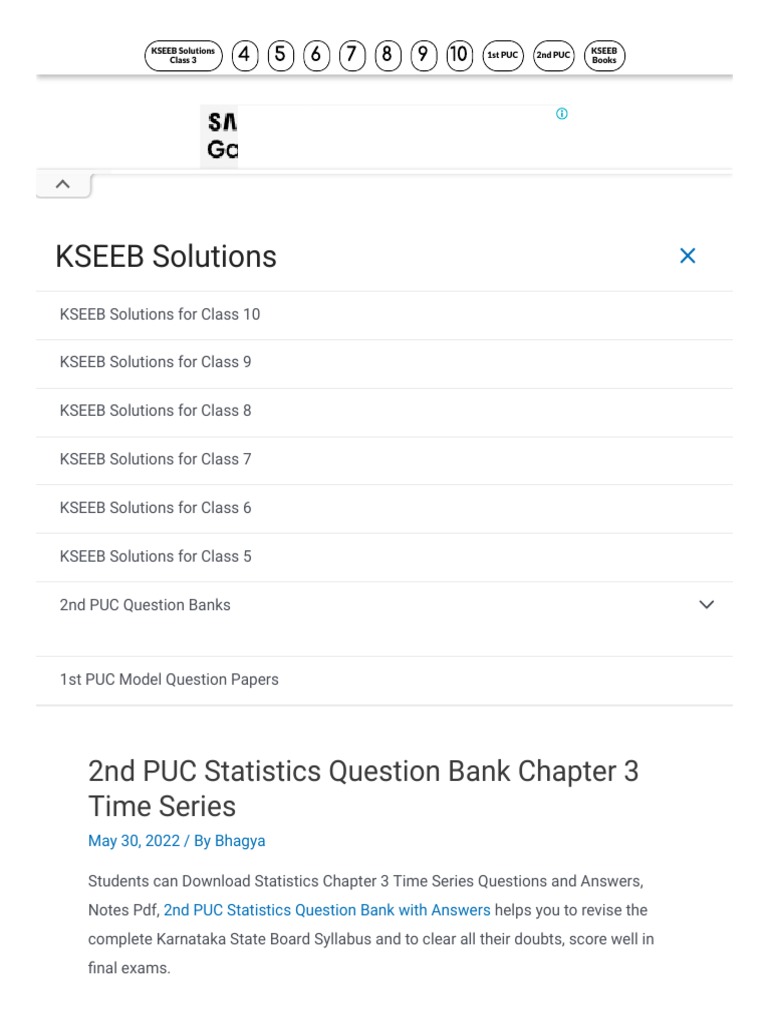
Task: Open the 1st PUC pill button
Action: tap(503, 55)
